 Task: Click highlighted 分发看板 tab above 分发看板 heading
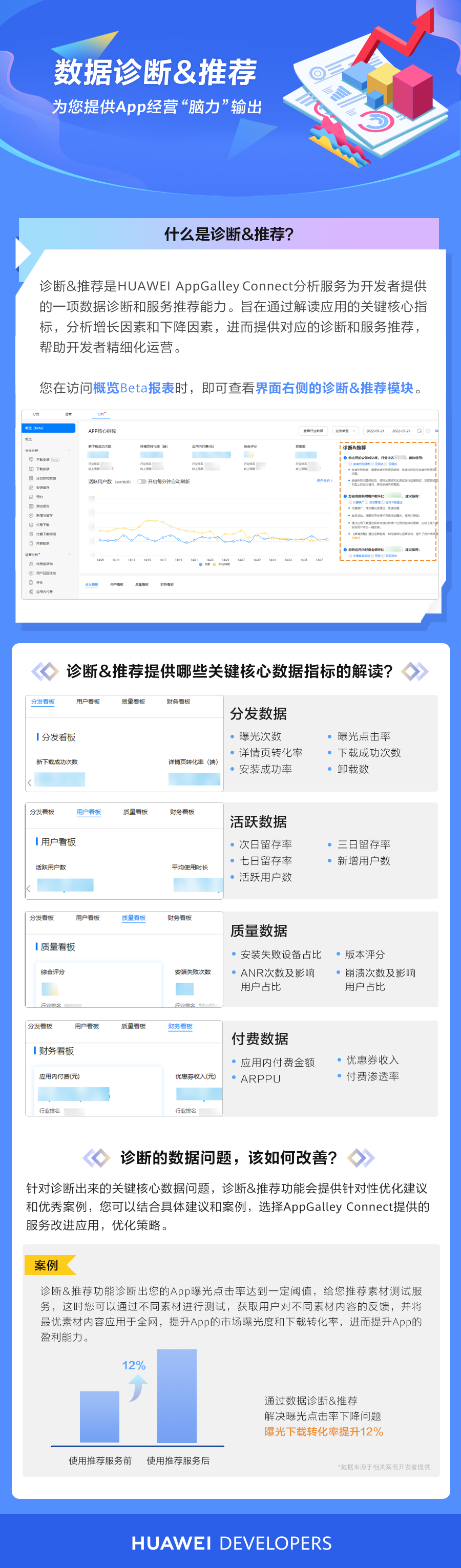point(43,702)
